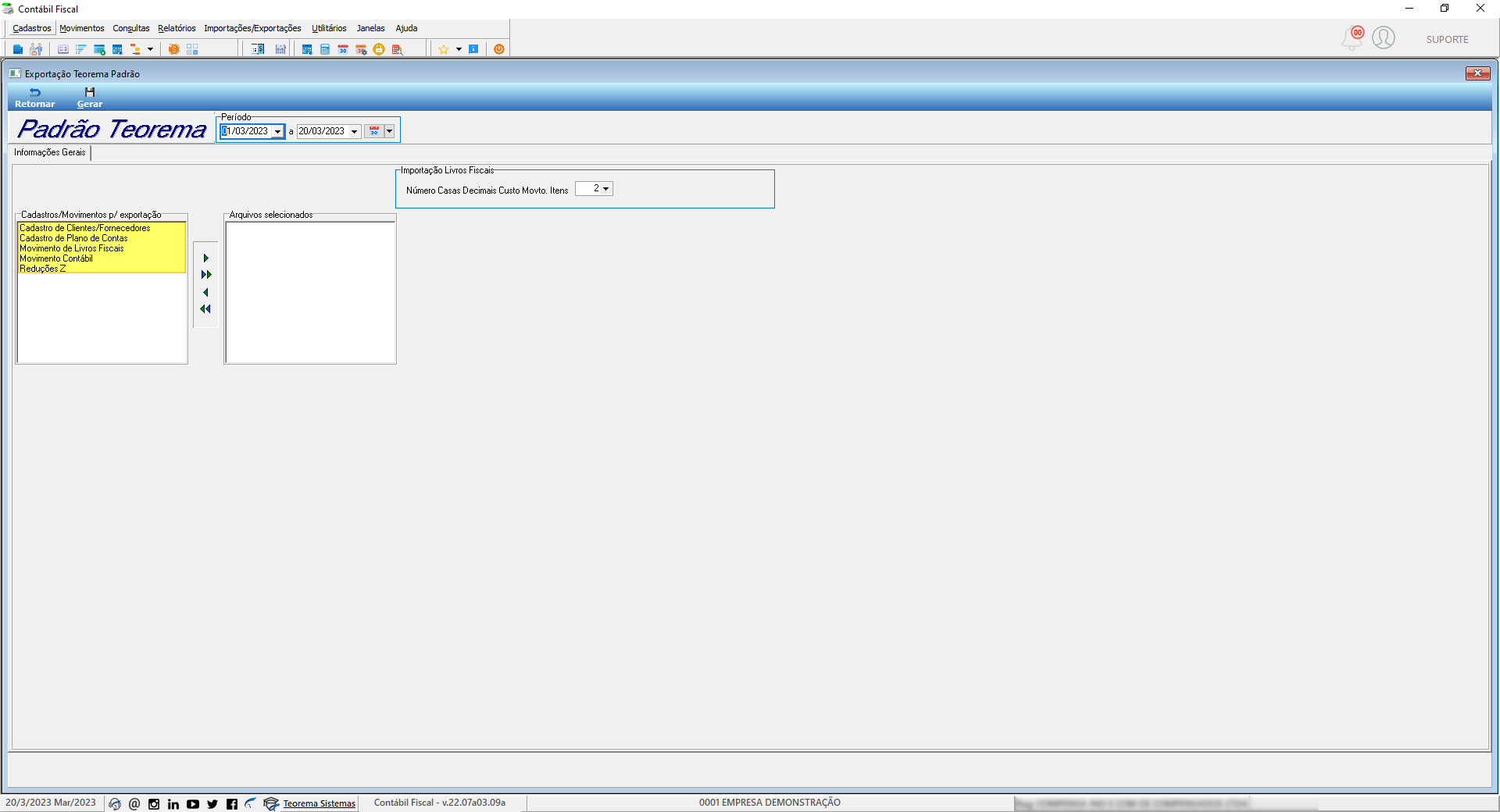
Task: Click the period calendar picker icon
Action: pos(374,131)
